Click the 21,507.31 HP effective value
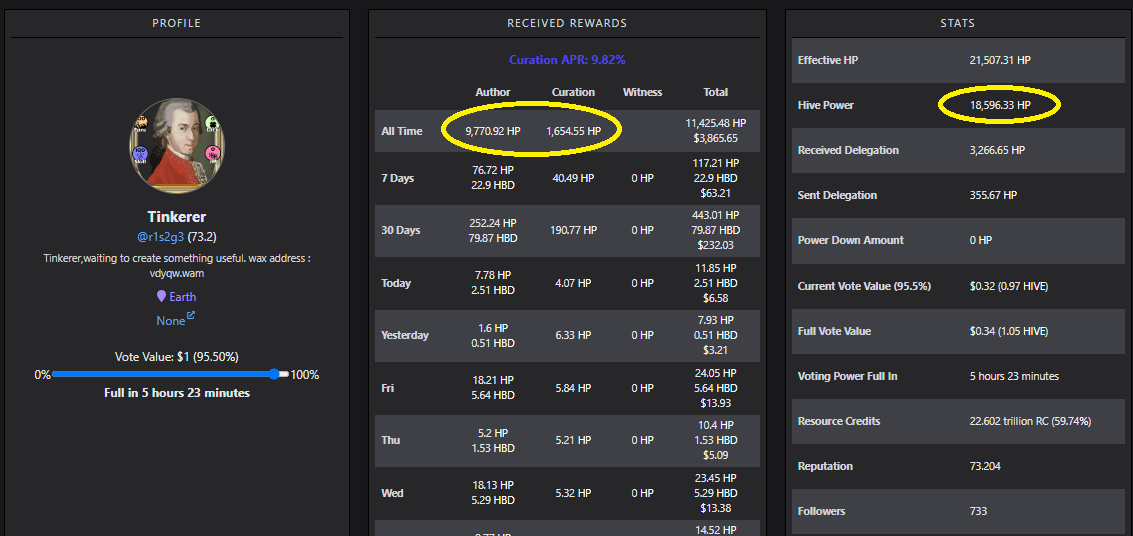Viewport: 1133px width, 536px height. point(1000,60)
